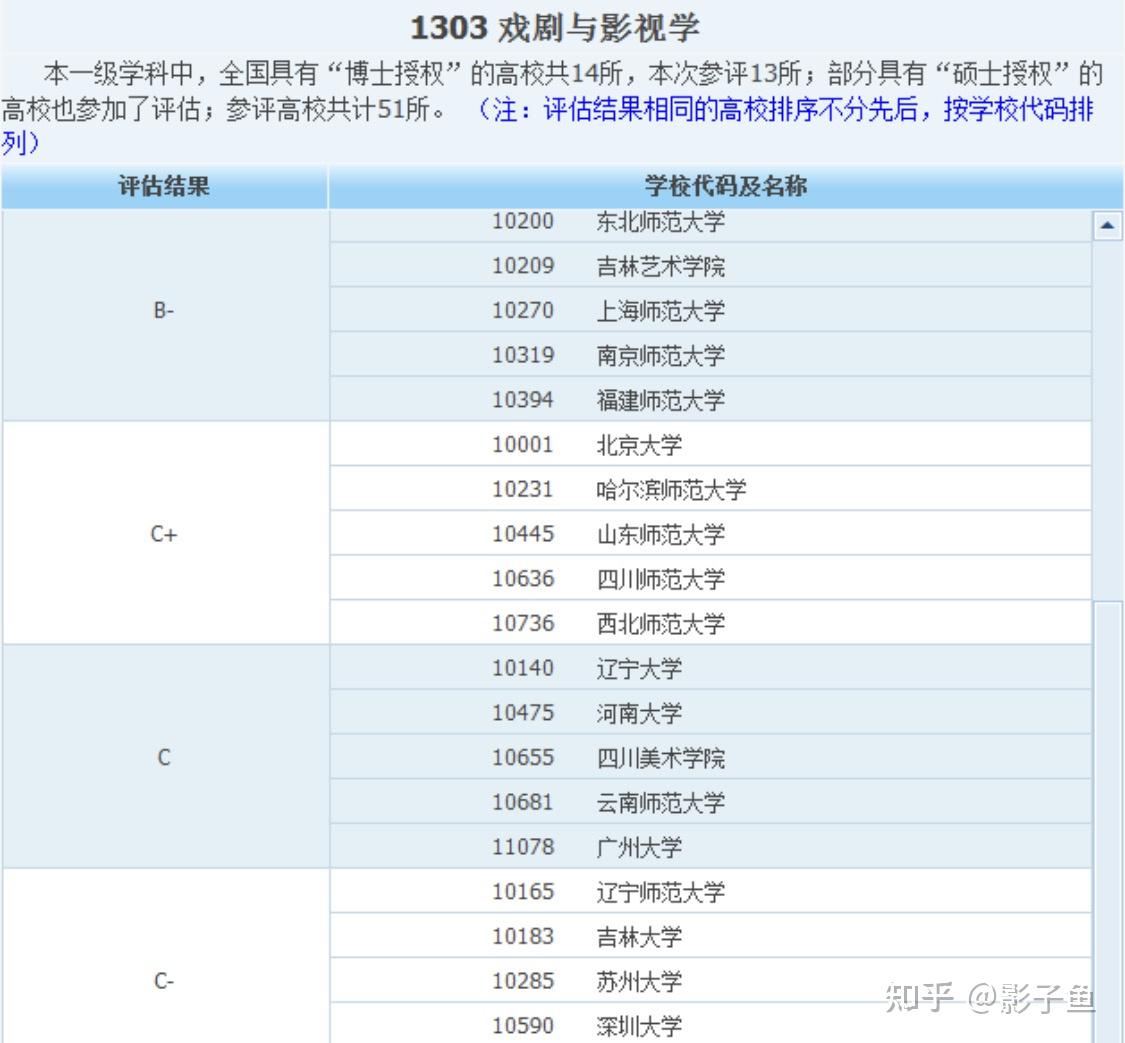Click row 10681 云南师范大学

710,801
